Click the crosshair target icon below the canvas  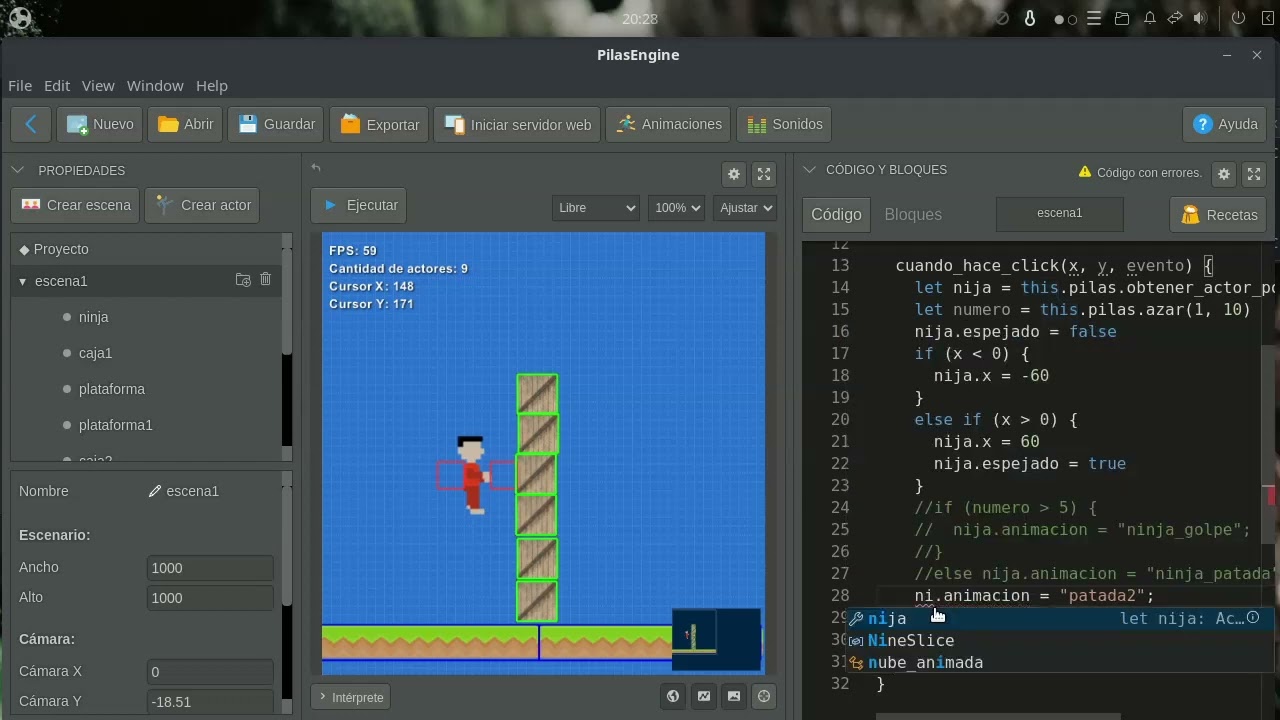[764, 696]
